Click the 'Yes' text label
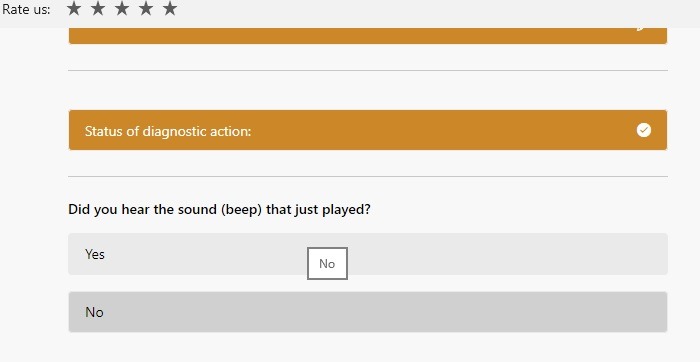This screenshot has height=362, width=700. click(95, 254)
